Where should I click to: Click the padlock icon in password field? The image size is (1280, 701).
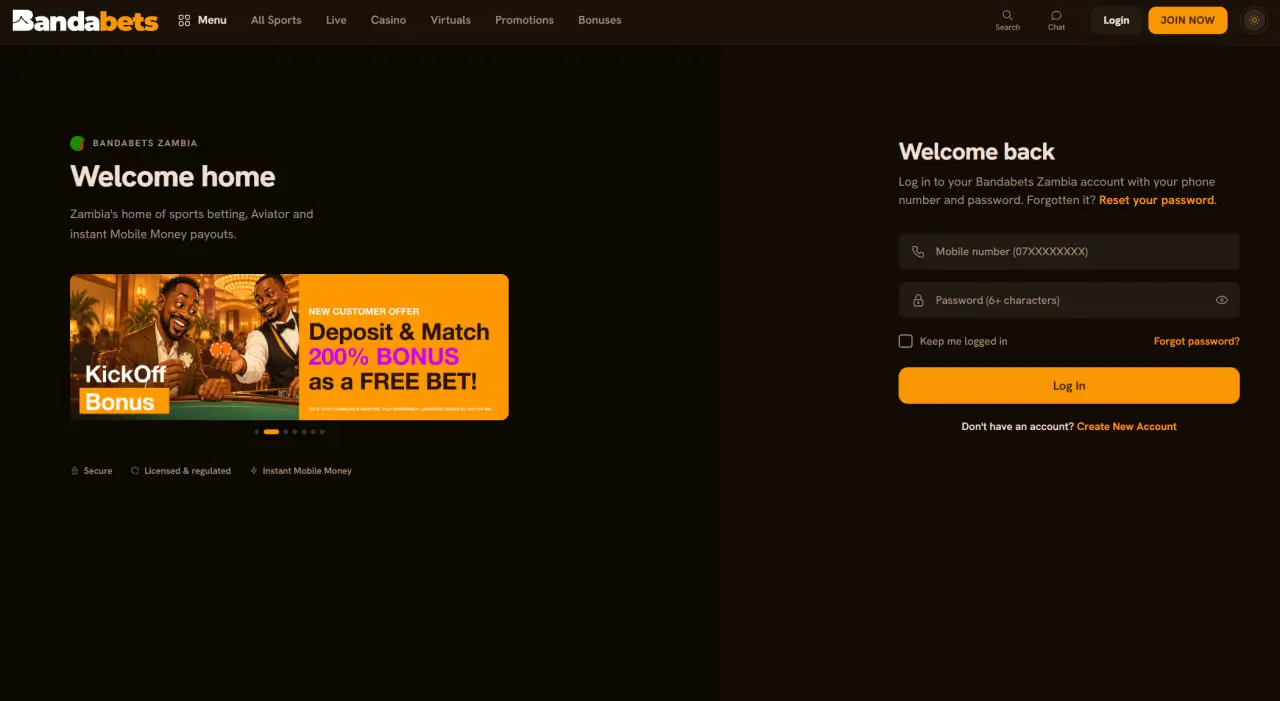click(x=918, y=300)
